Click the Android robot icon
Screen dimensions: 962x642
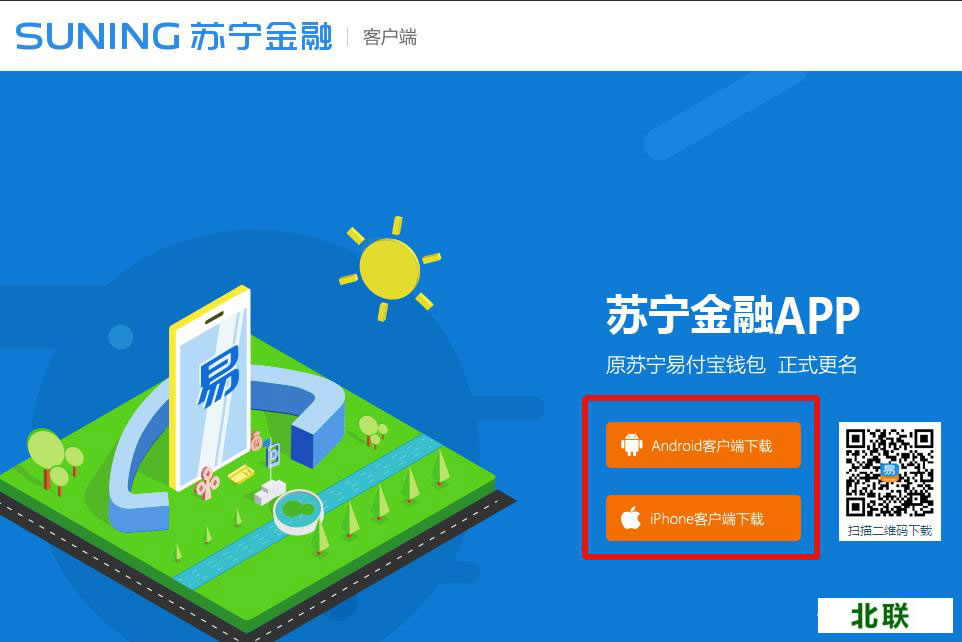pos(631,445)
